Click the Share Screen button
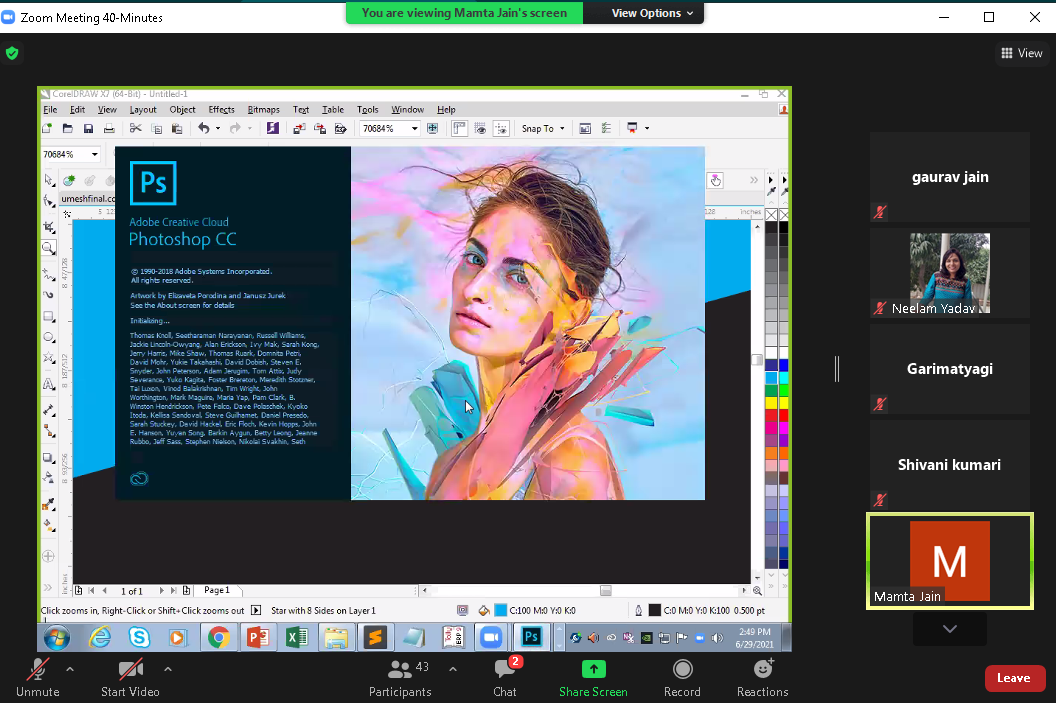 tap(593, 678)
